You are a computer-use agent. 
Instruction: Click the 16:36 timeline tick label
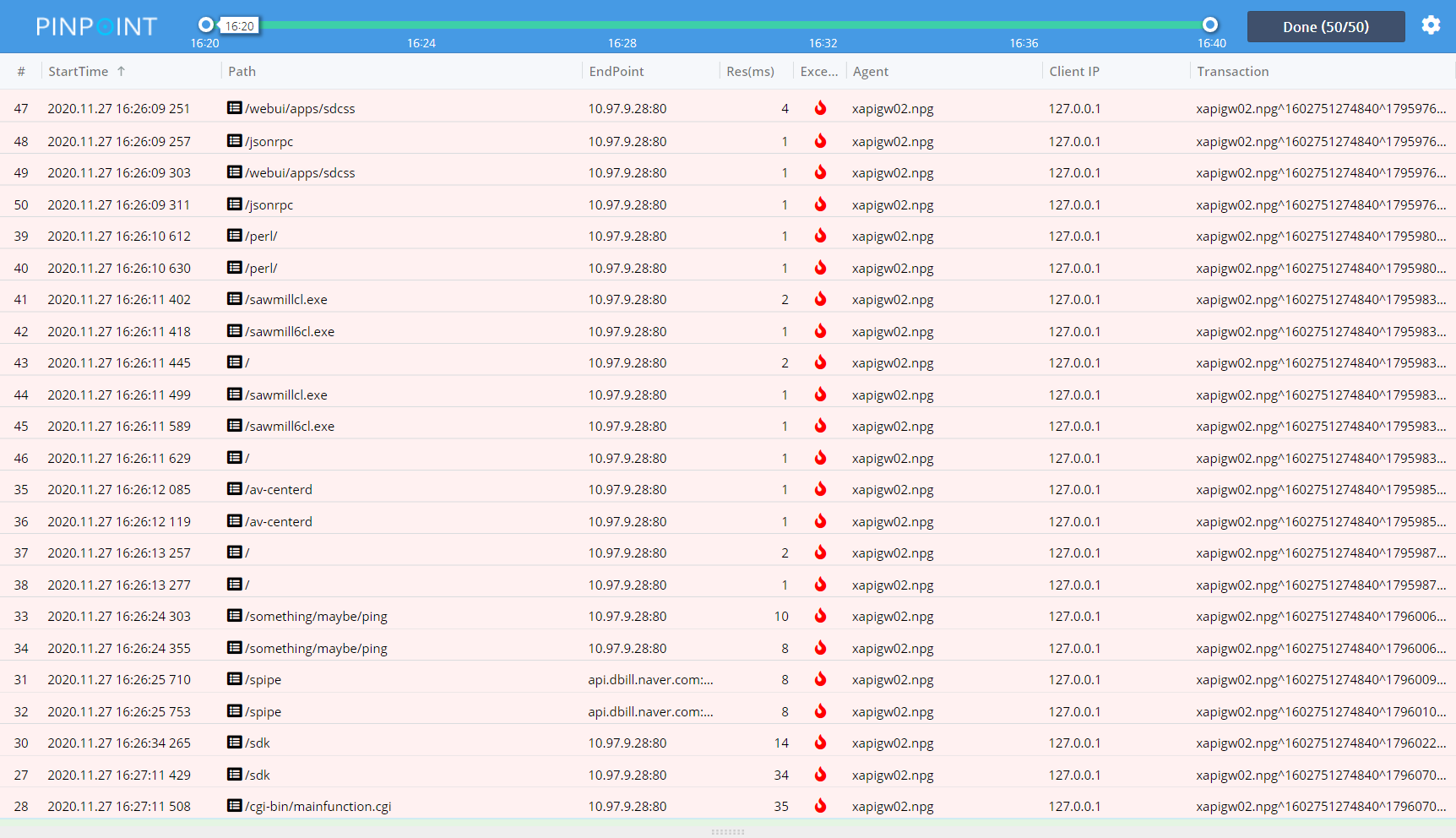click(x=1024, y=43)
